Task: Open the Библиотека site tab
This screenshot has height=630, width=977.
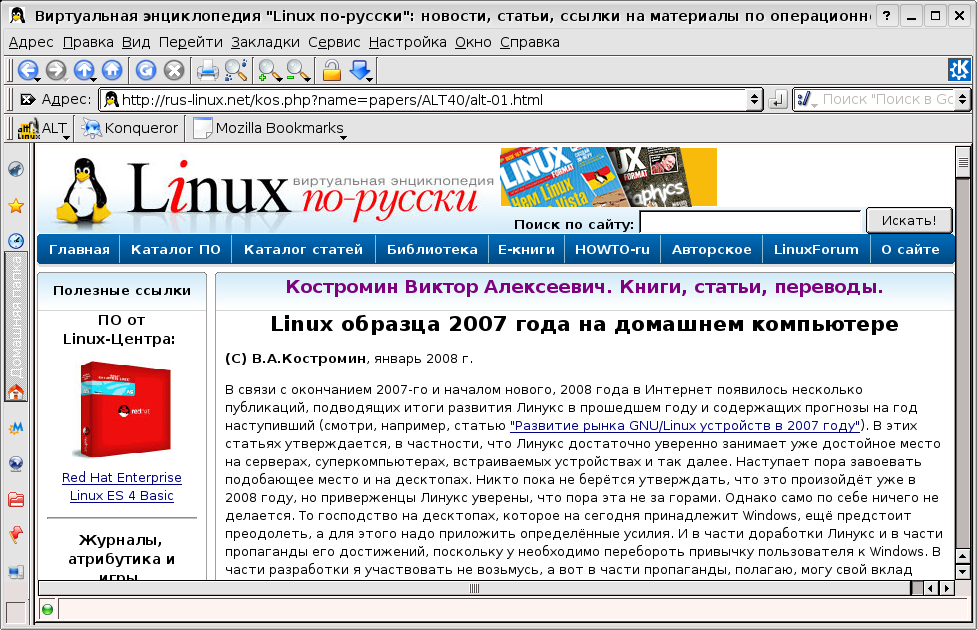Action: 432,249
